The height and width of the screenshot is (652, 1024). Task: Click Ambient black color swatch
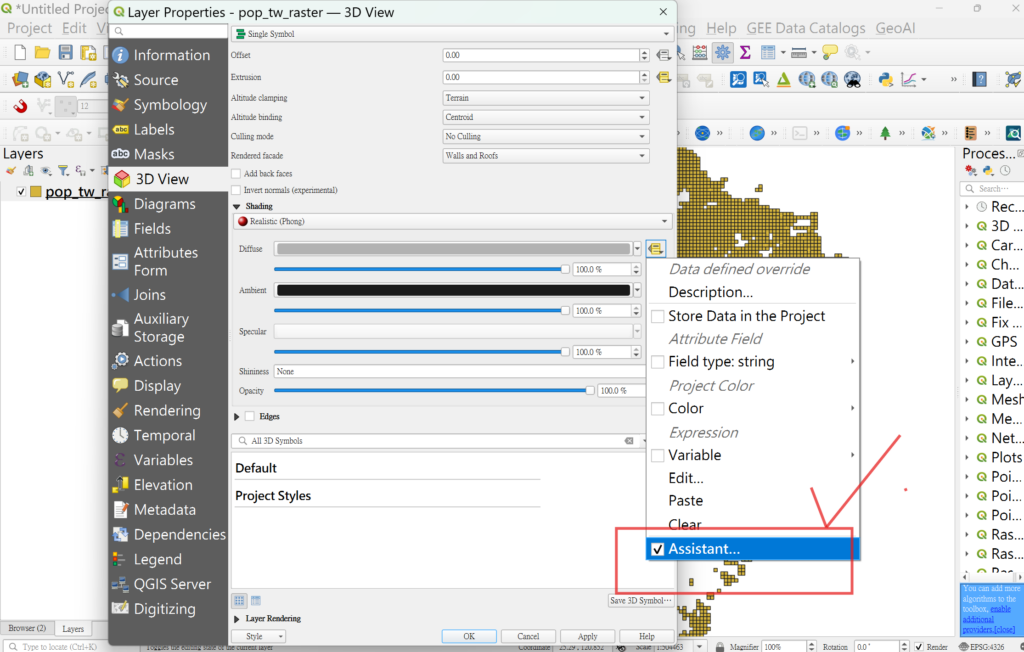pos(453,290)
